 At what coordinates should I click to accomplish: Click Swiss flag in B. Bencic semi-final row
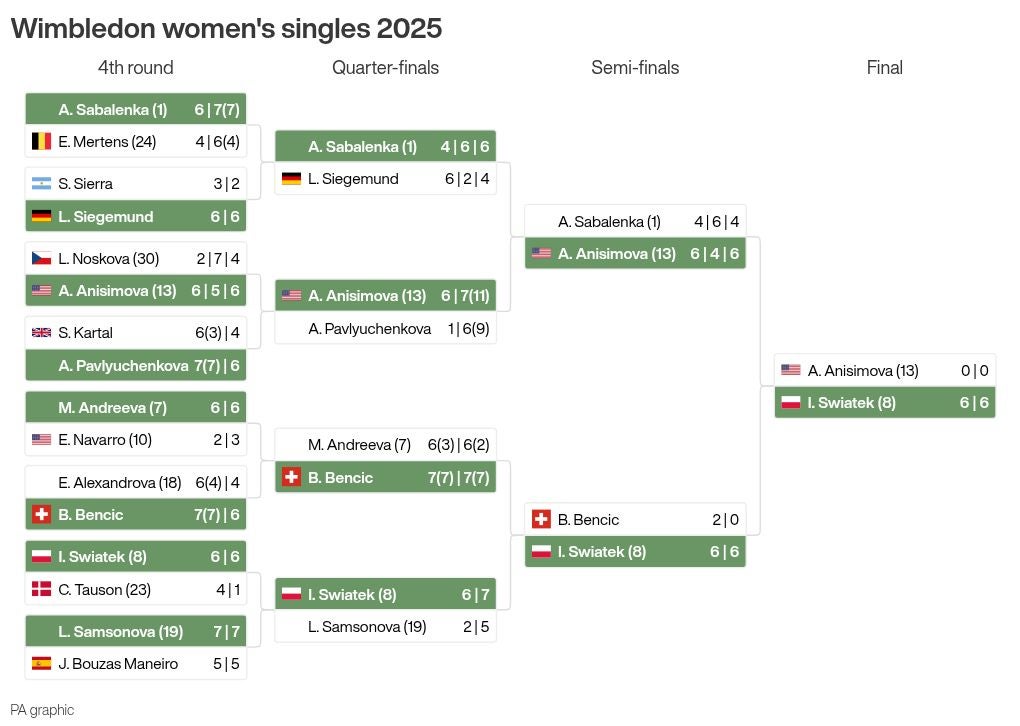click(x=541, y=519)
